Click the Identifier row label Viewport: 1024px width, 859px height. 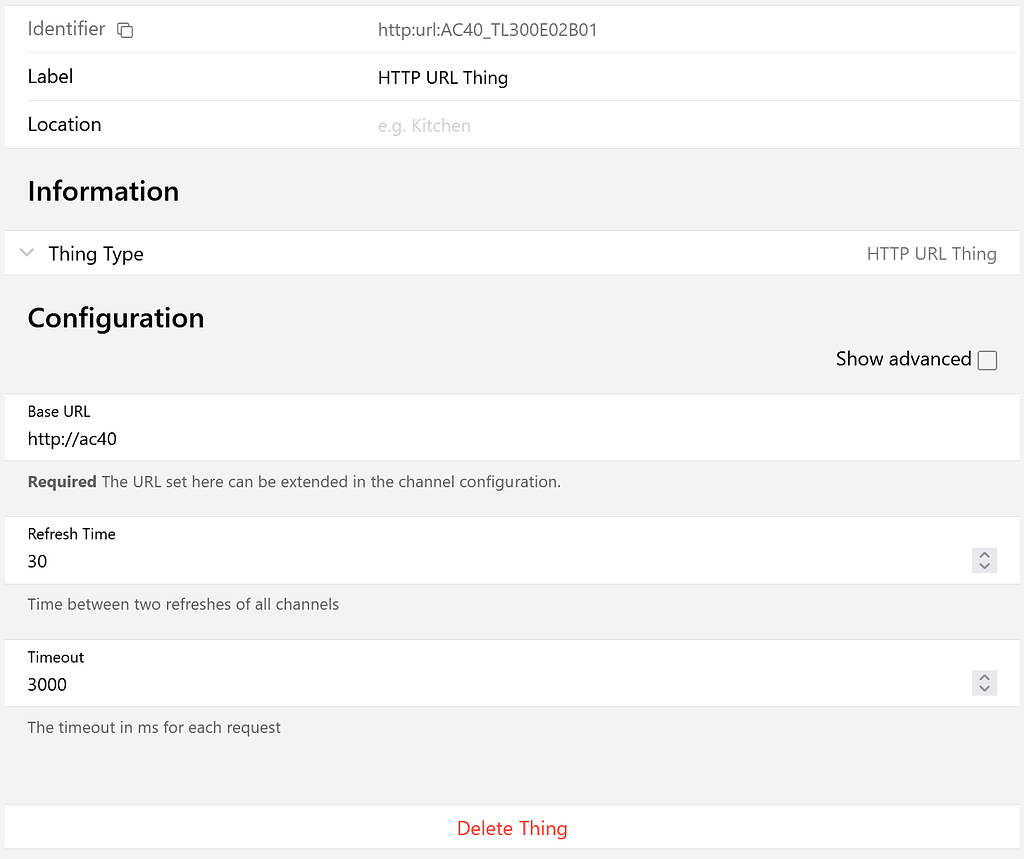click(x=66, y=29)
